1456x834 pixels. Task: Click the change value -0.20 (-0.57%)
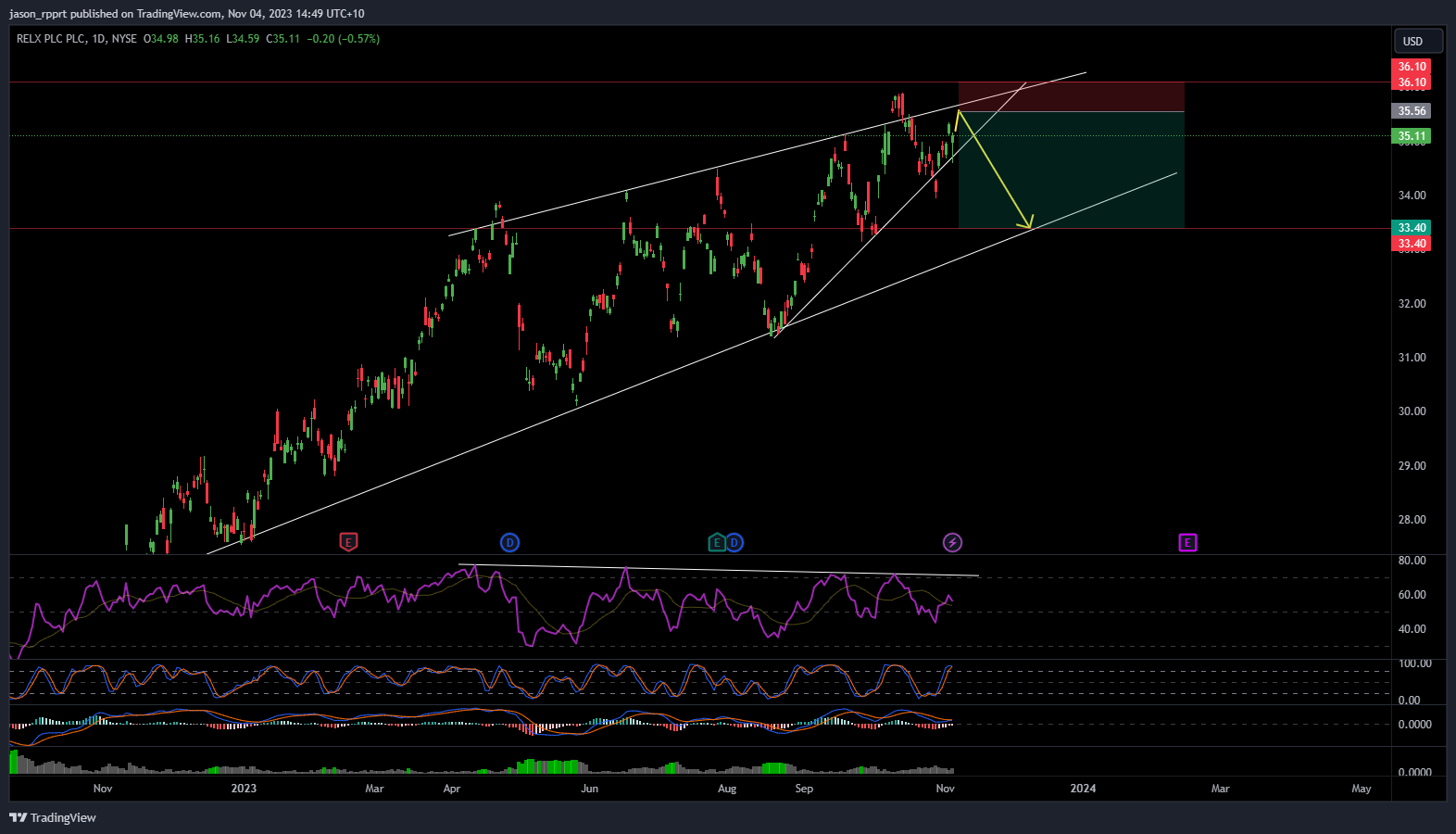[343, 39]
